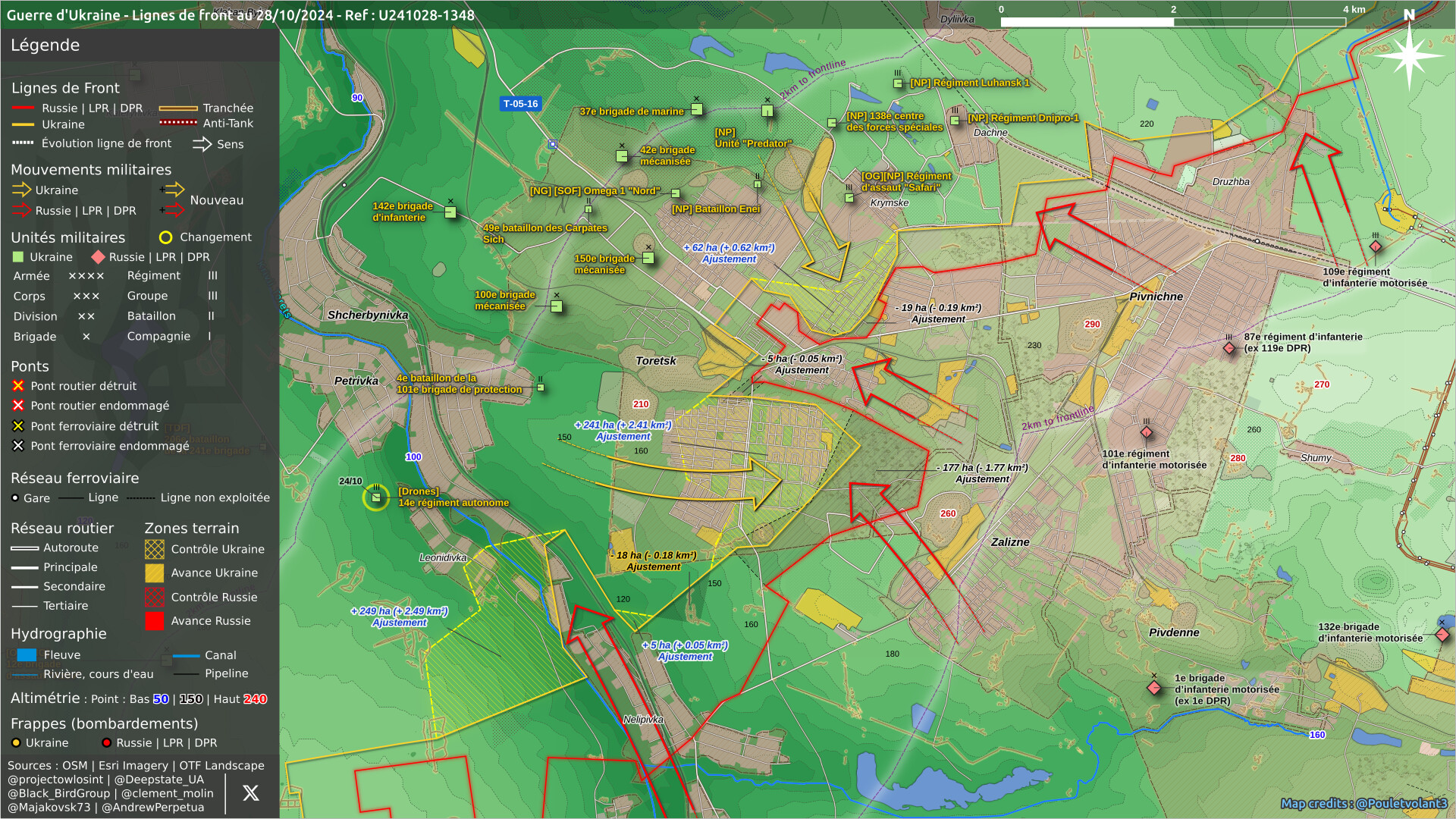This screenshot has width=1456, height=819.
Task: Click the Map credits @Pouletvolant3 text
Action: point(1363,803)
